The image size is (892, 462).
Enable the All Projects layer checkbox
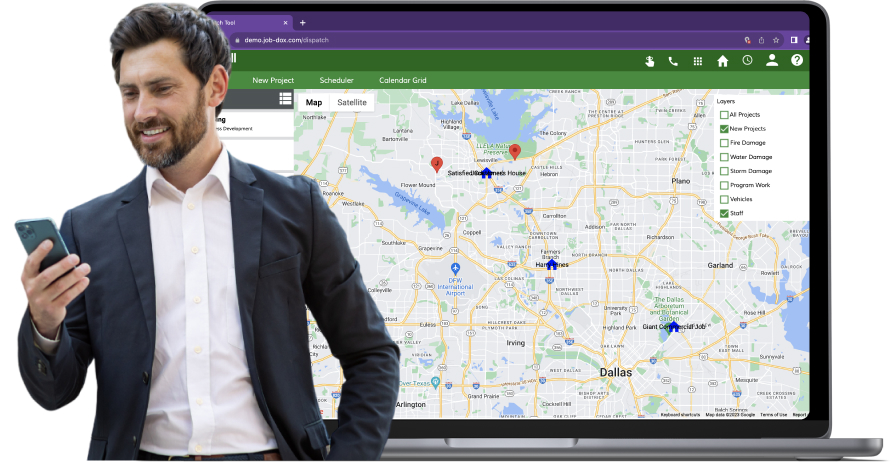(724, 115)
